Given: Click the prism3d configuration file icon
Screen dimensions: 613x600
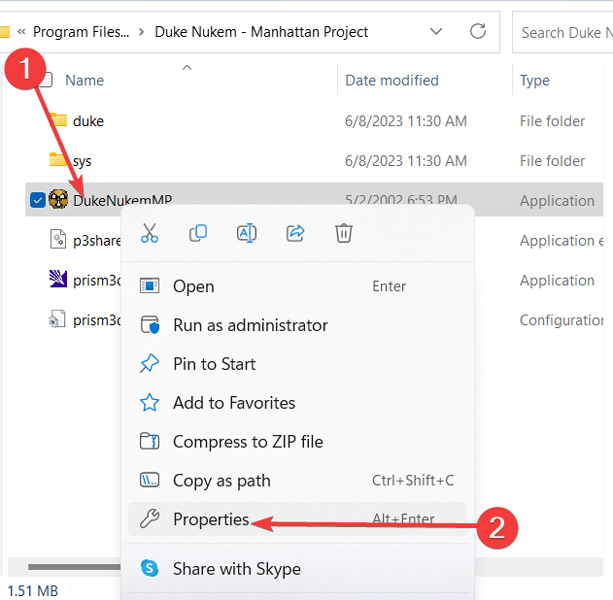Looking at the screenshot, I should pos(57,319).
